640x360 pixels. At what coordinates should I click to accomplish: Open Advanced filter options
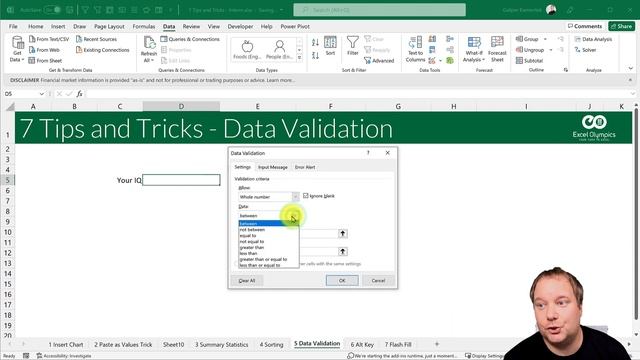pos(379,60)
